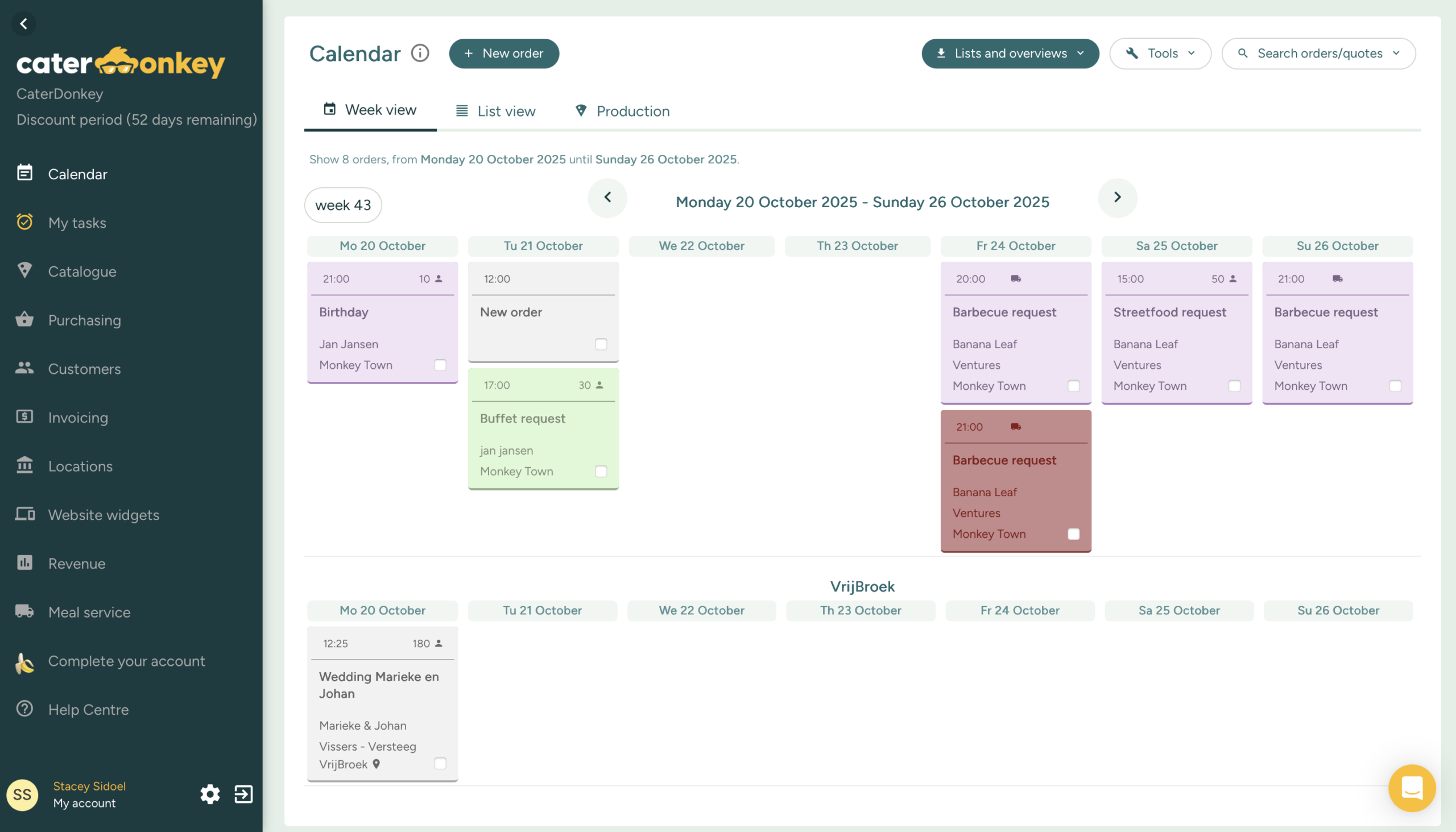Screen dimensions: 1456x832
Task: Open the chat support bubble
Action: coord(1411,788)
